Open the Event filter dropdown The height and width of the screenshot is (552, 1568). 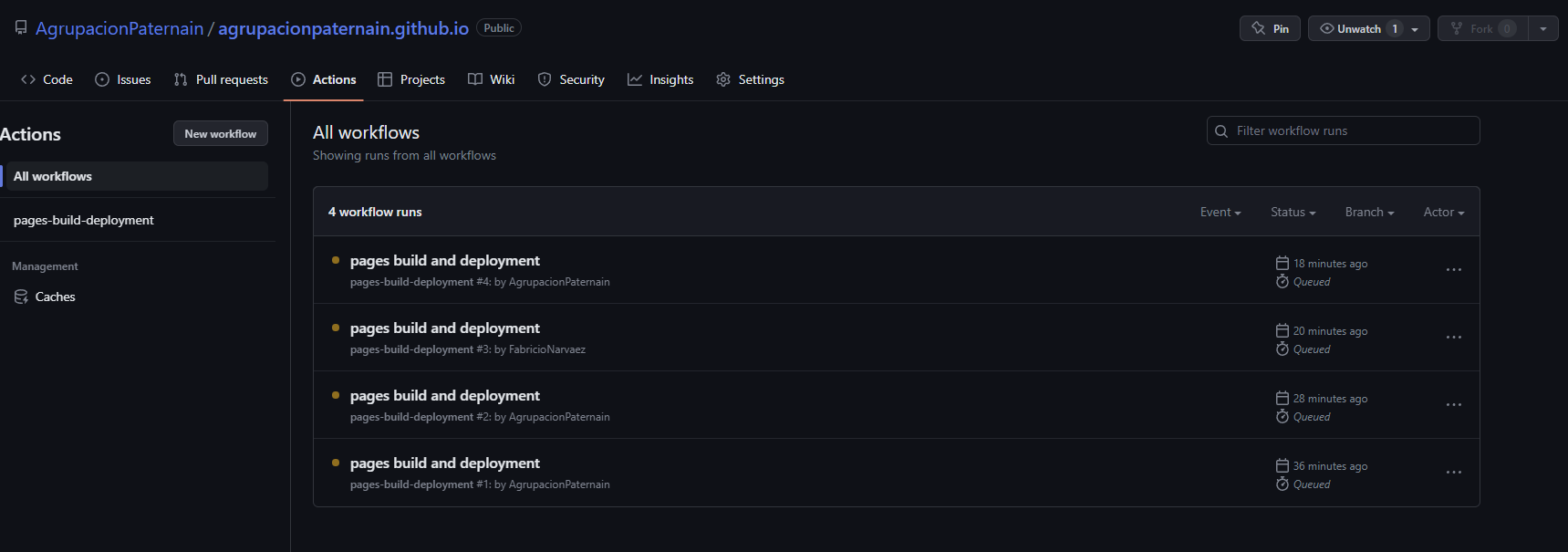1220,212
